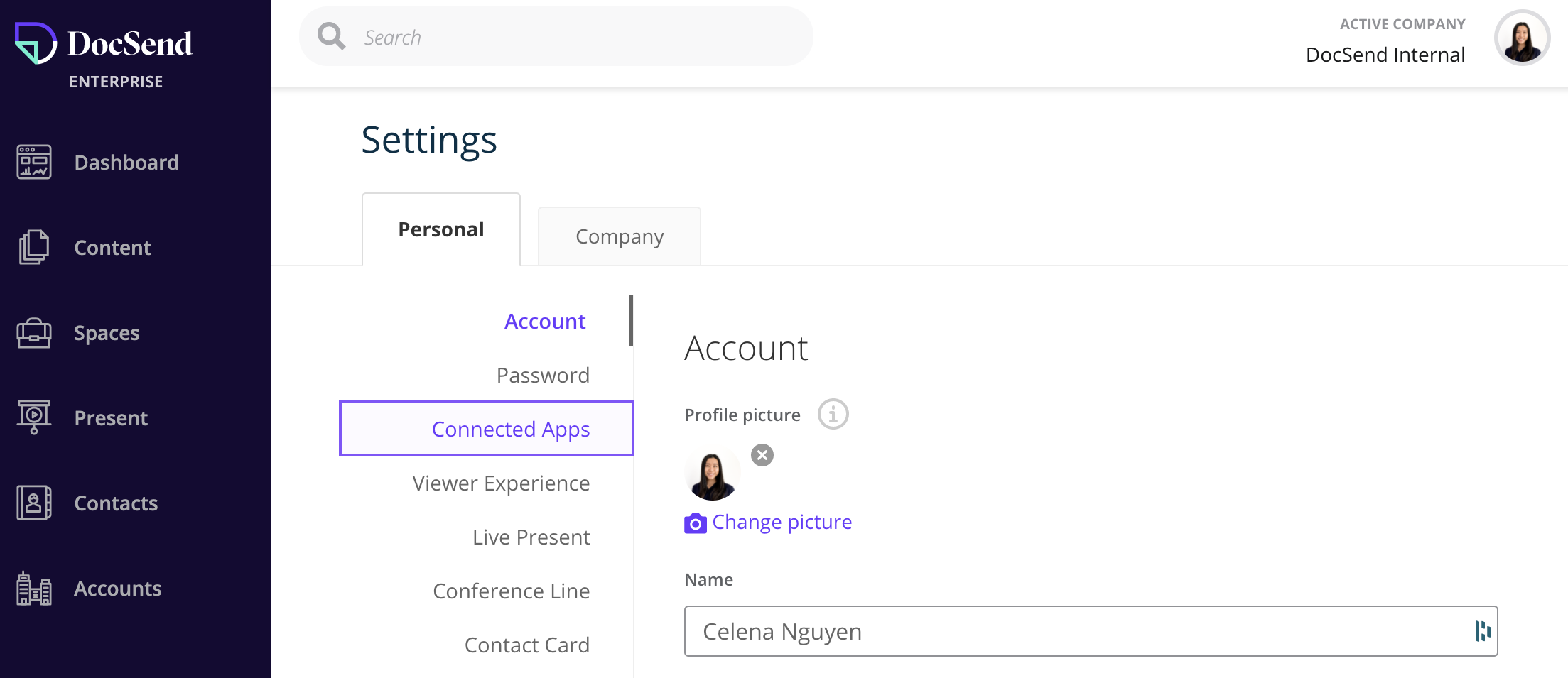Open the Password settings section
1568x678 pixels.
(543, 375)
